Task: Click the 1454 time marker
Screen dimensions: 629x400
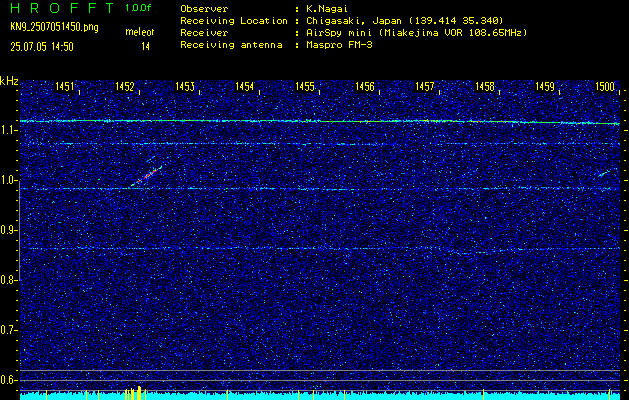Action: (x=245, y=86)
